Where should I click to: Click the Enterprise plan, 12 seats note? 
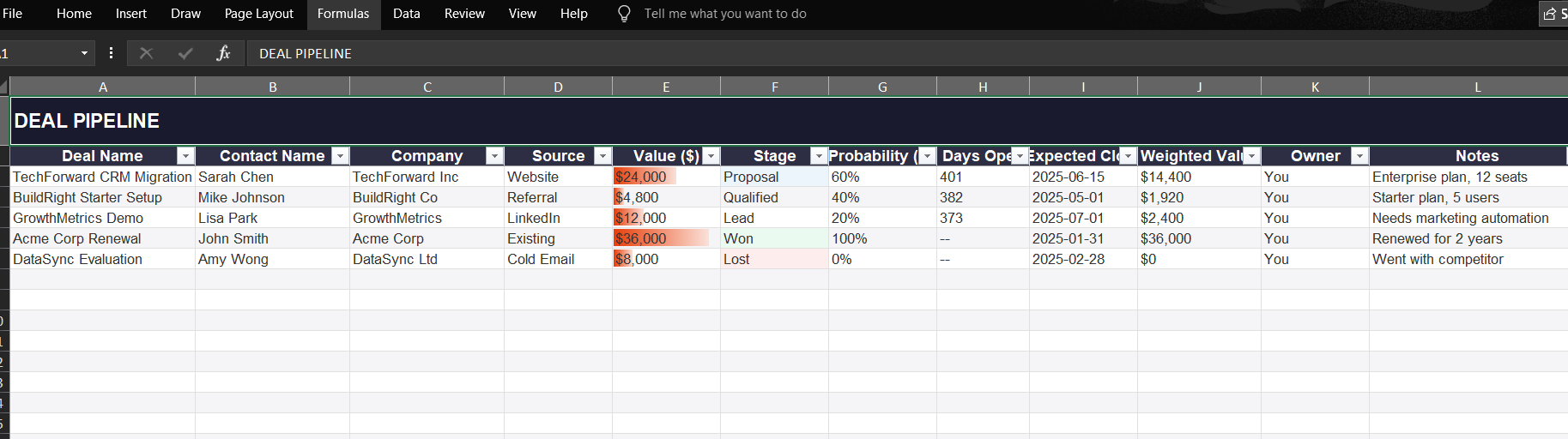coord(1468,177)
